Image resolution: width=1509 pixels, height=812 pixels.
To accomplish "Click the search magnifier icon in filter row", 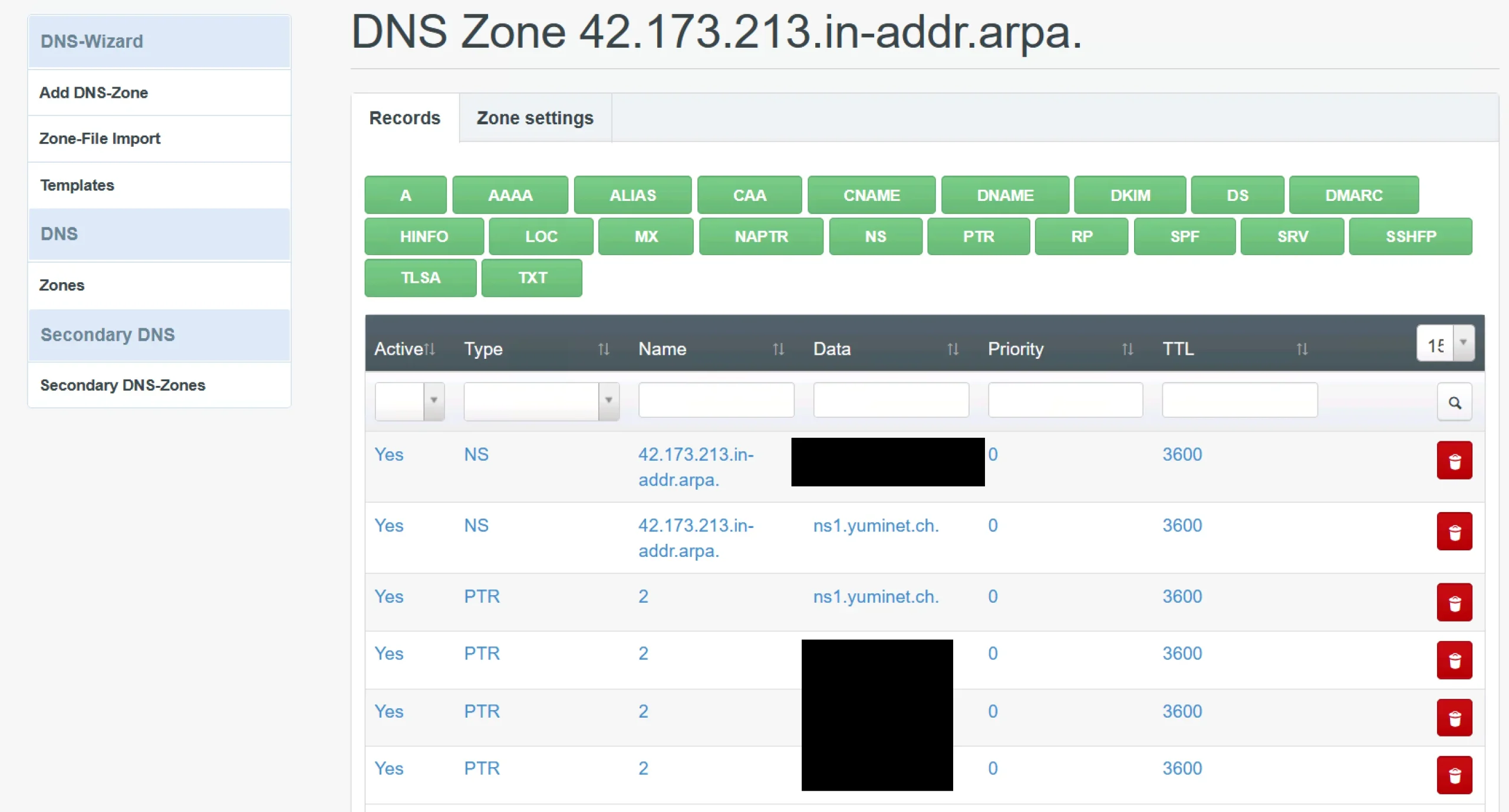I will coord(1454,402).
